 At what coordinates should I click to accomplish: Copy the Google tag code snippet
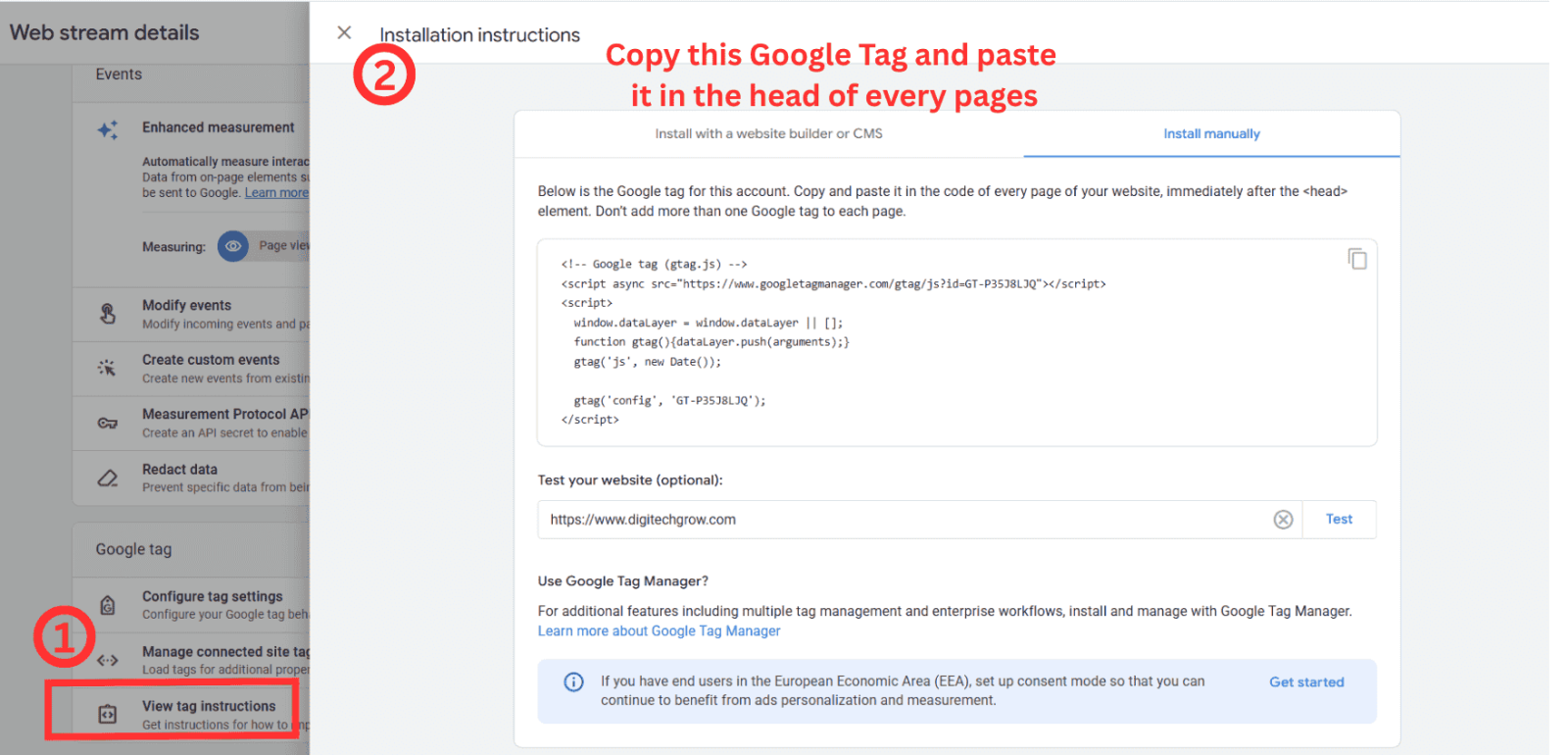tap(1358, 259)
